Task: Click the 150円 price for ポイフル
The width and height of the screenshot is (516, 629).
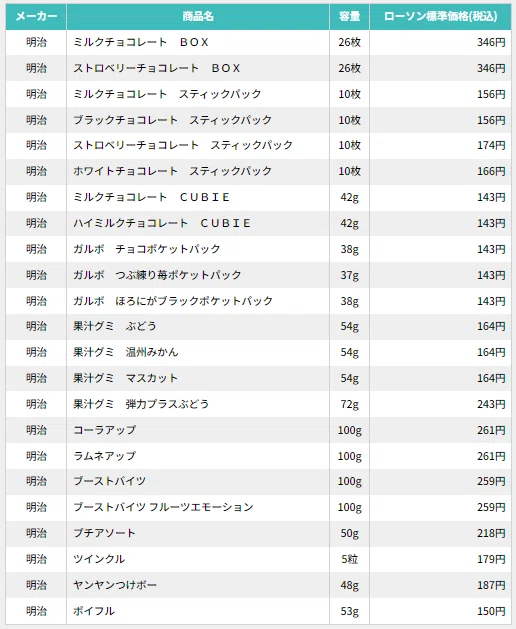Action: coord(491,611)
